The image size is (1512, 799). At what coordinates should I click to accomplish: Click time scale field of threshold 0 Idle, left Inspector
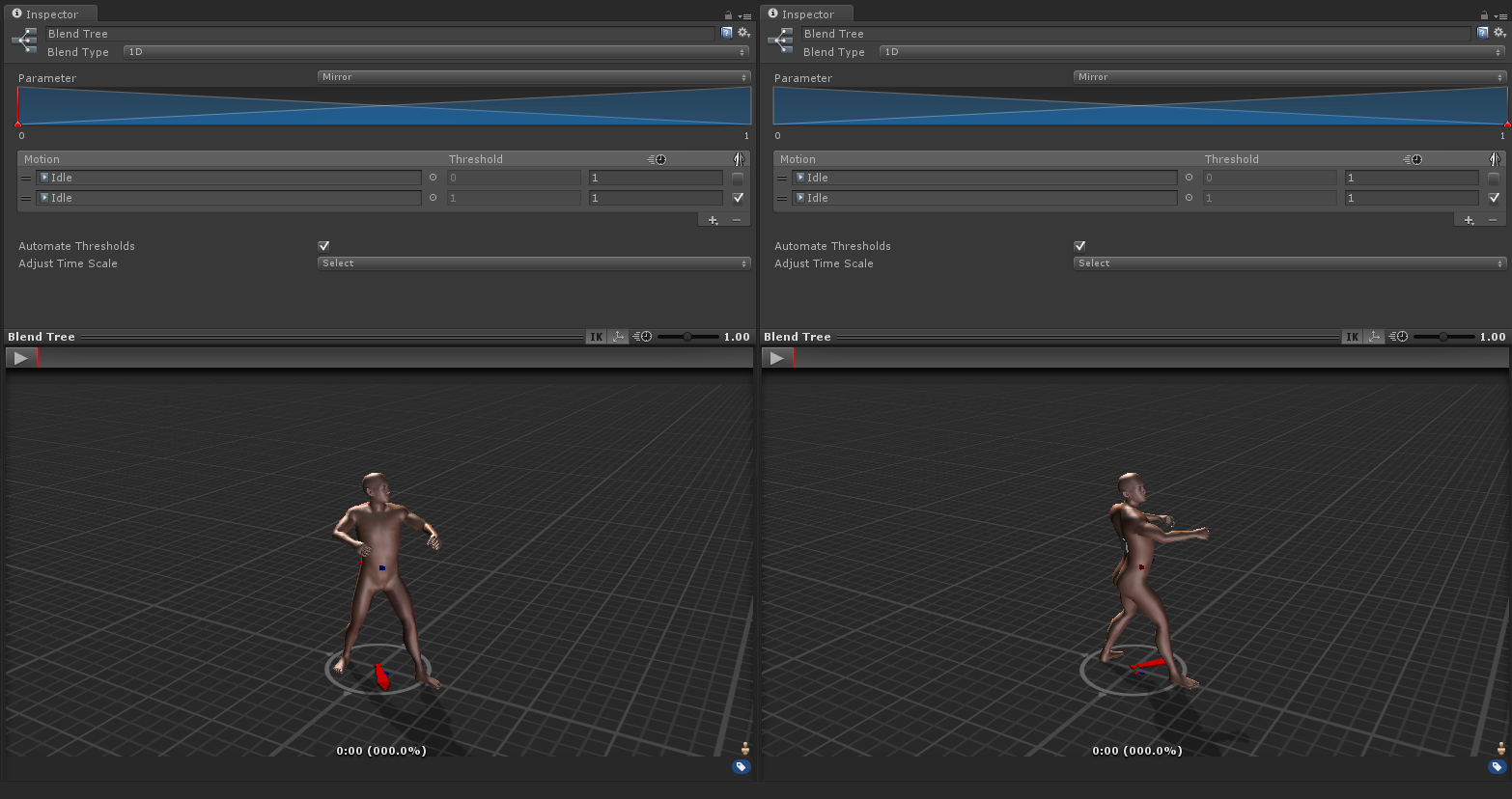656,178
